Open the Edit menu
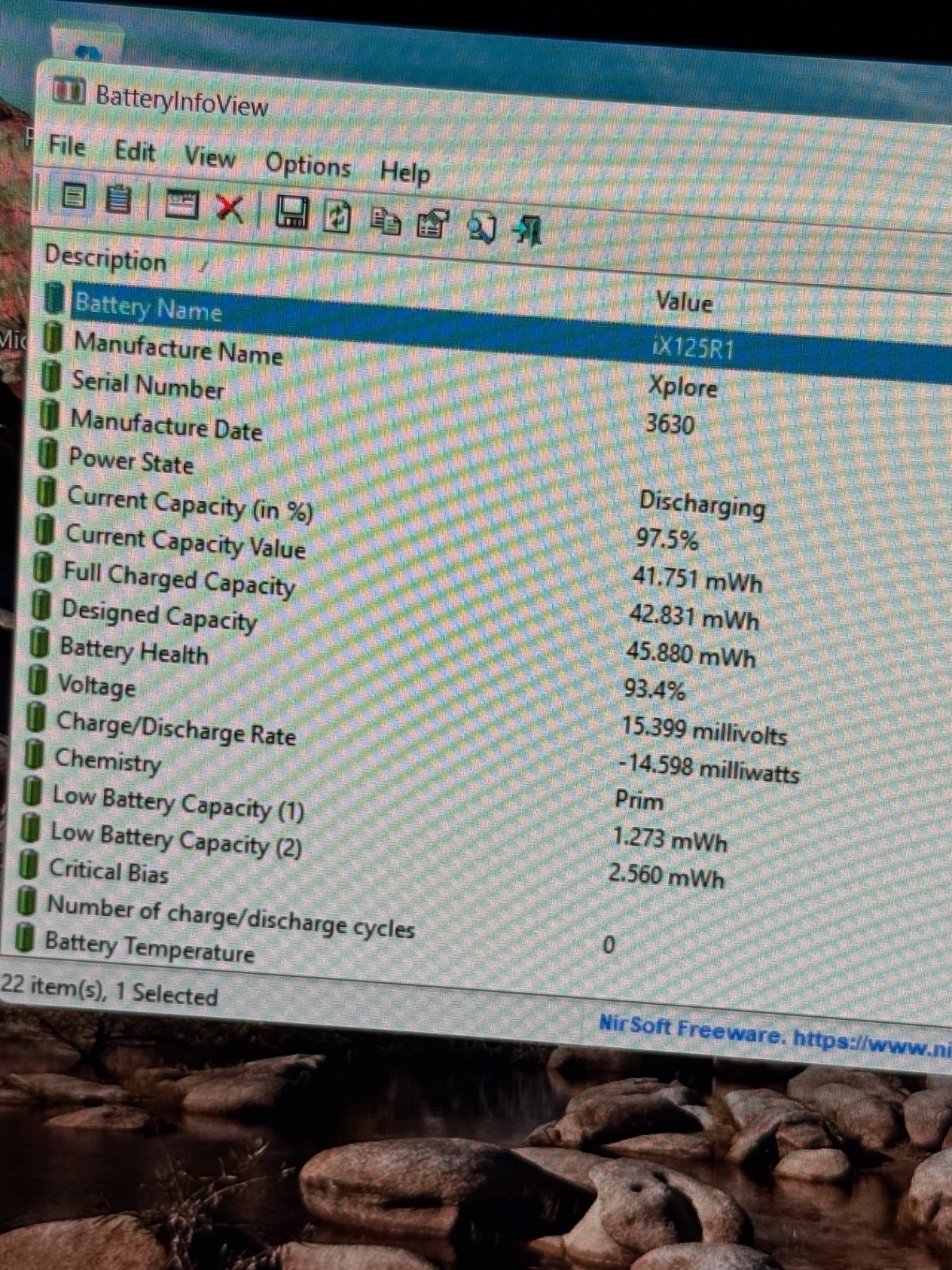952x1270 pixels. (134, 151)
